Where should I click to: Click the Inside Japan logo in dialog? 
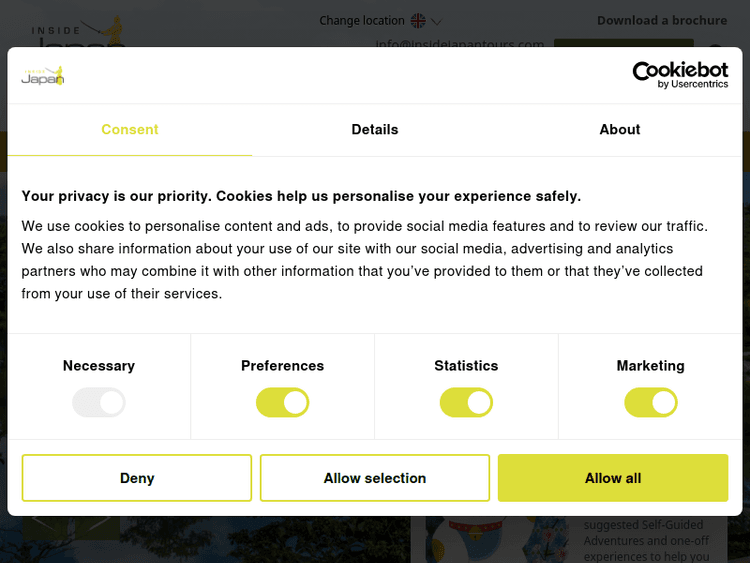[x=42, y=77]
